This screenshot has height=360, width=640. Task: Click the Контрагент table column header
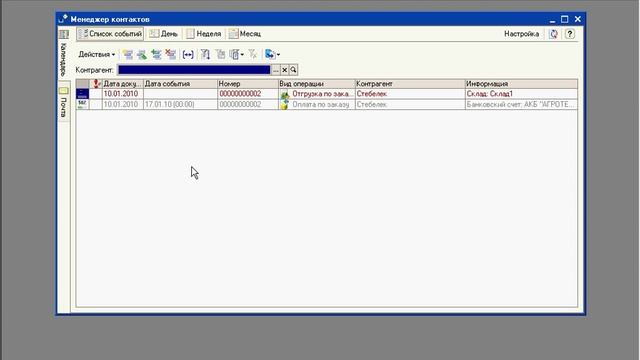410,84
